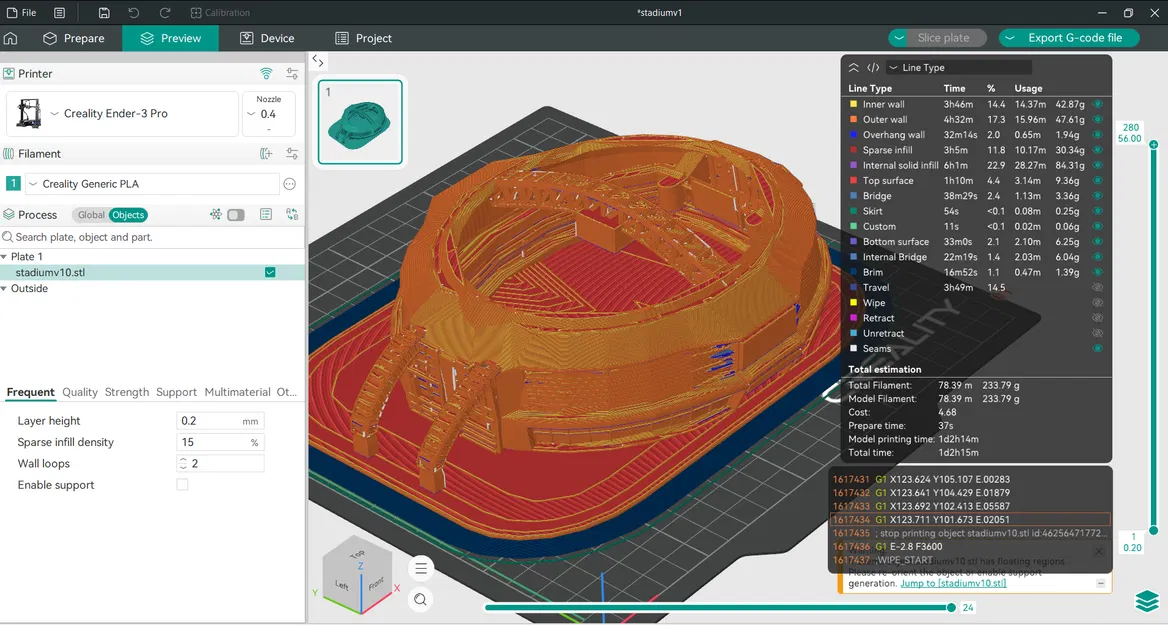Click the layers icon at bottom right
1168x625 pixels.
pyautogui.click(x=1146, y=601)
